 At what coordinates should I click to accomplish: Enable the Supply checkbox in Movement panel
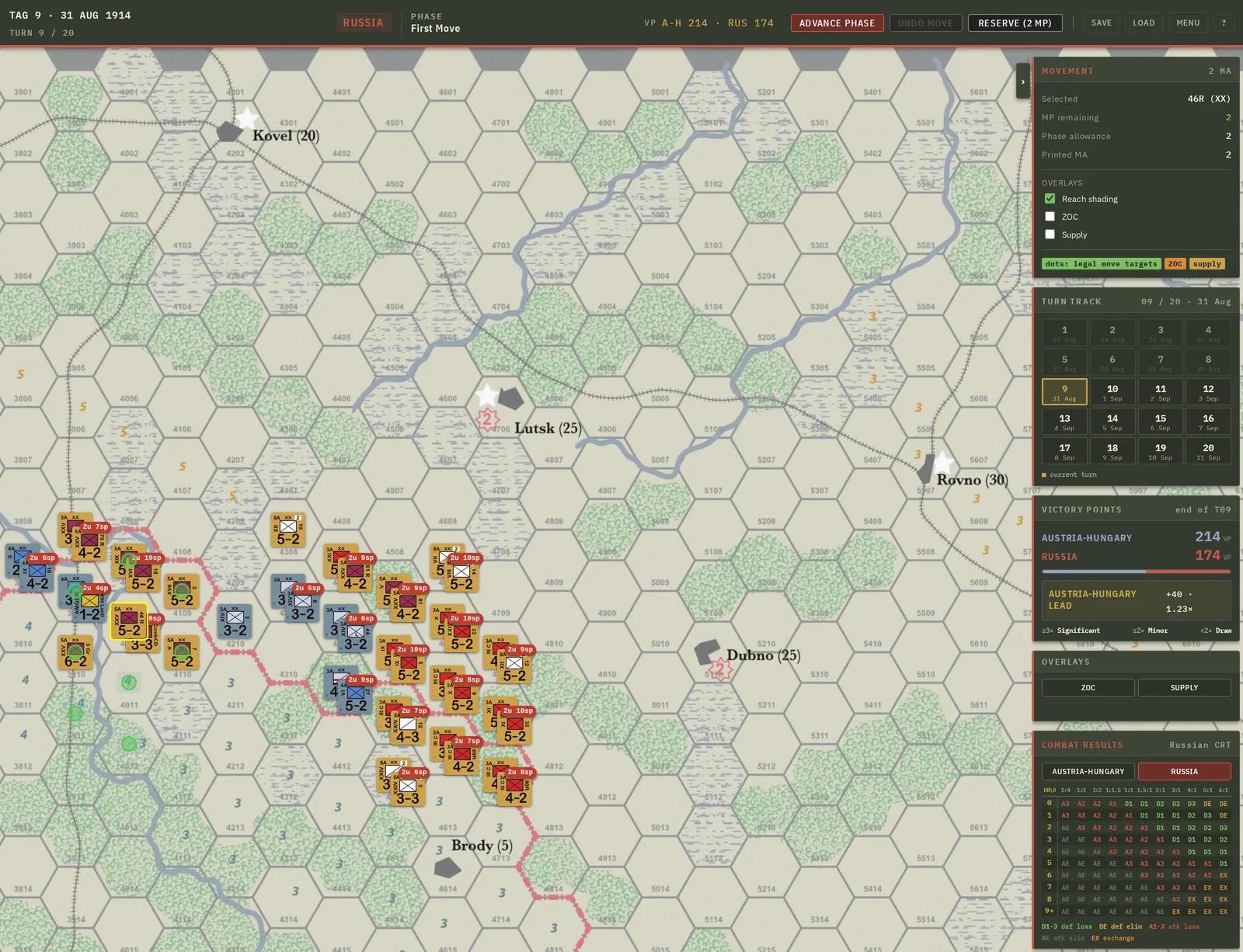1050,235
